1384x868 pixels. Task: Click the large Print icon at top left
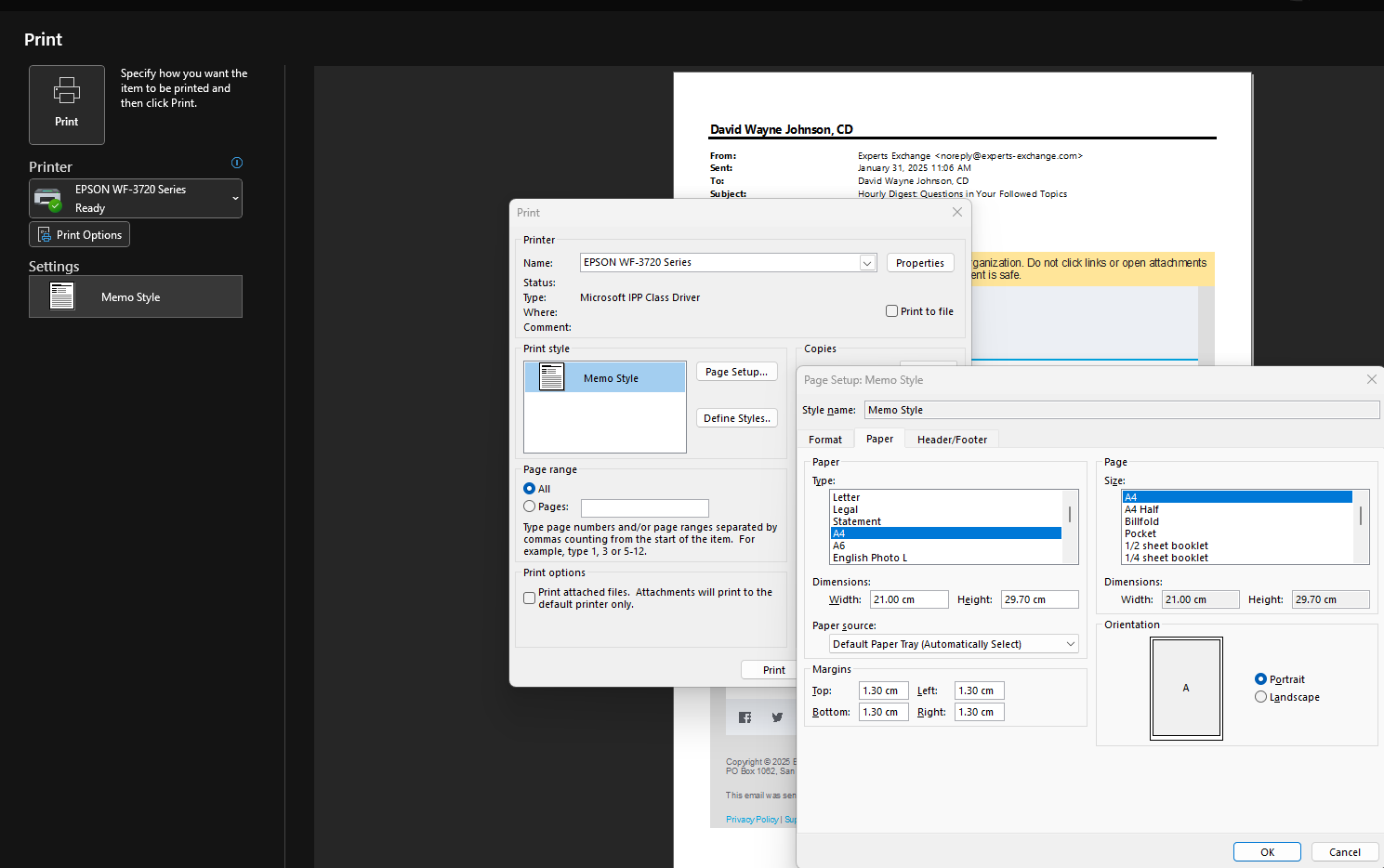coord(66,102)
